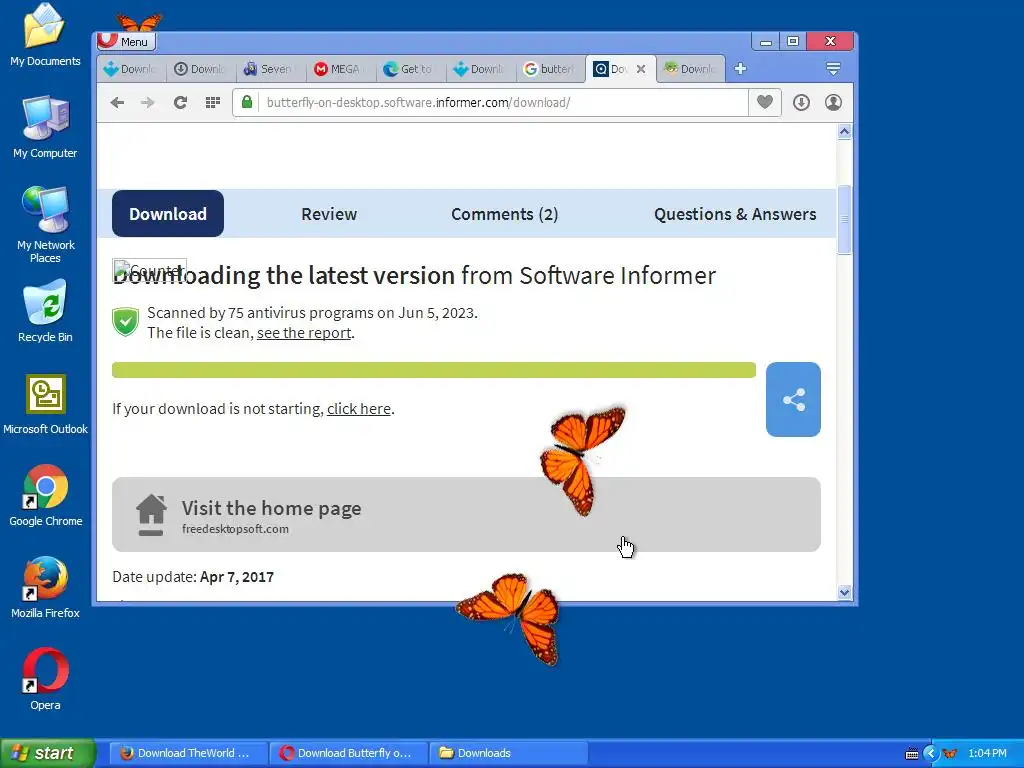Reload the page with the refresh icon
1024x768 pixels.
(x=180, y=103)
